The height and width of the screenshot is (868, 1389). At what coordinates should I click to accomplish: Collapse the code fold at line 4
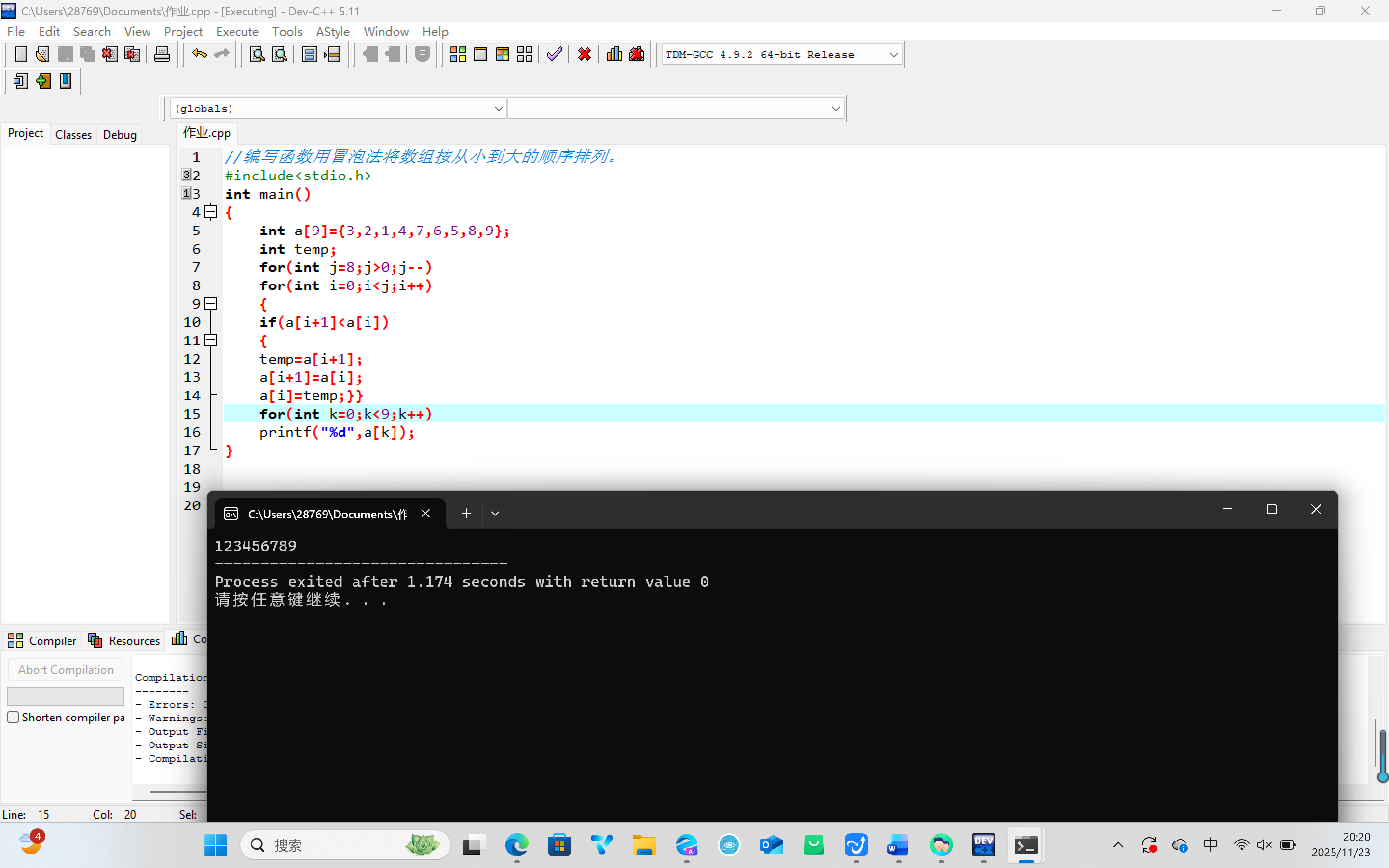coord(211,212)
